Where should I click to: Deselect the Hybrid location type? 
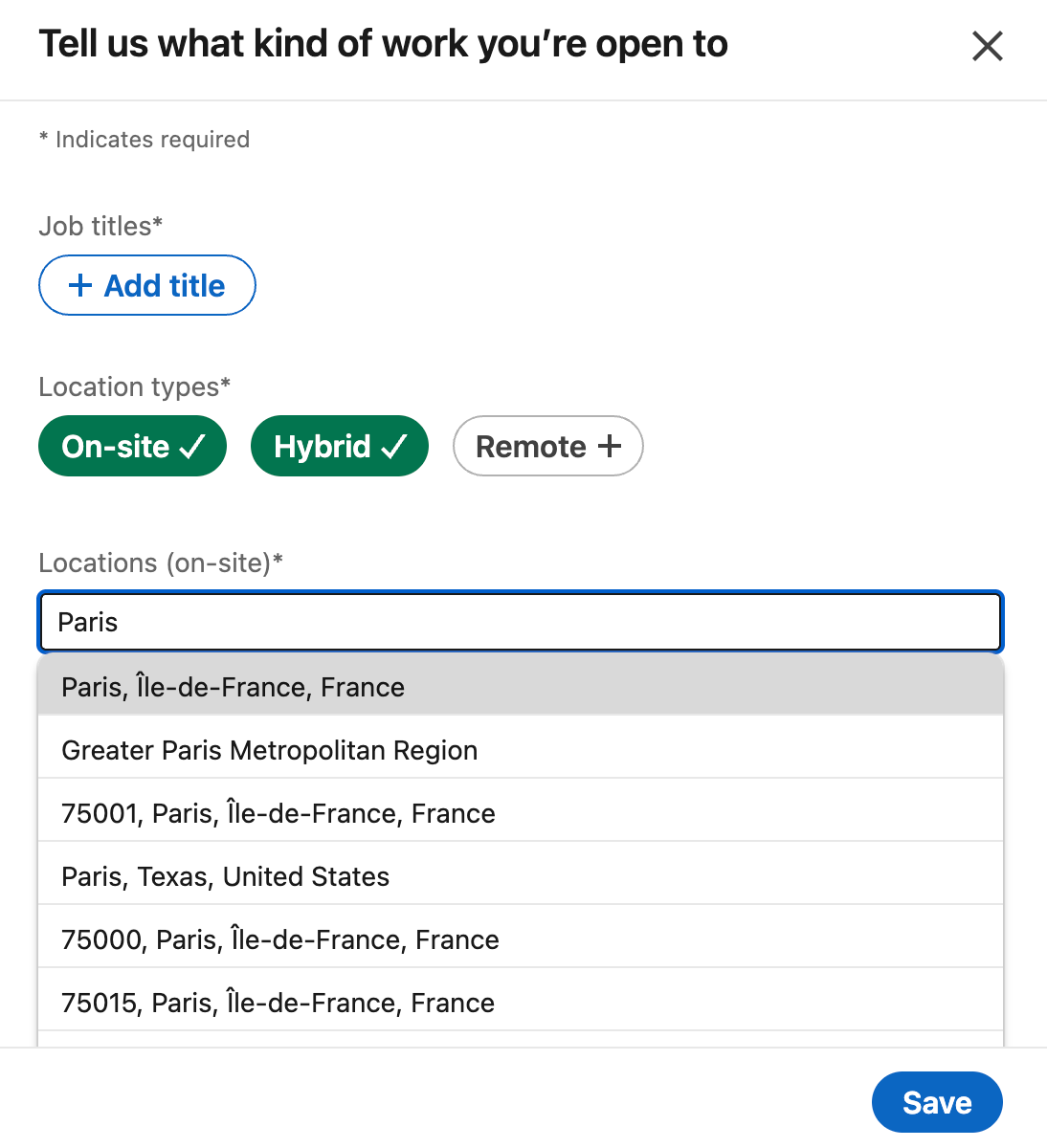point(339,446)
